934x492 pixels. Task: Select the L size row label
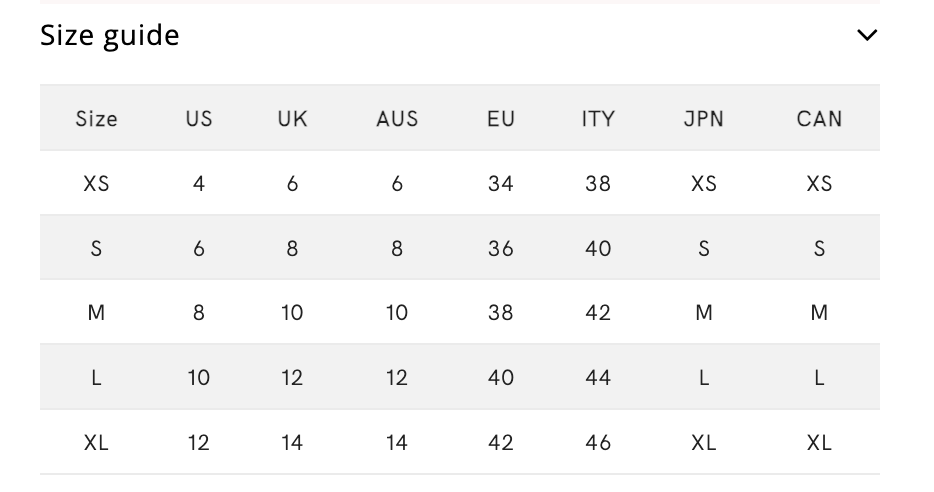97,378
